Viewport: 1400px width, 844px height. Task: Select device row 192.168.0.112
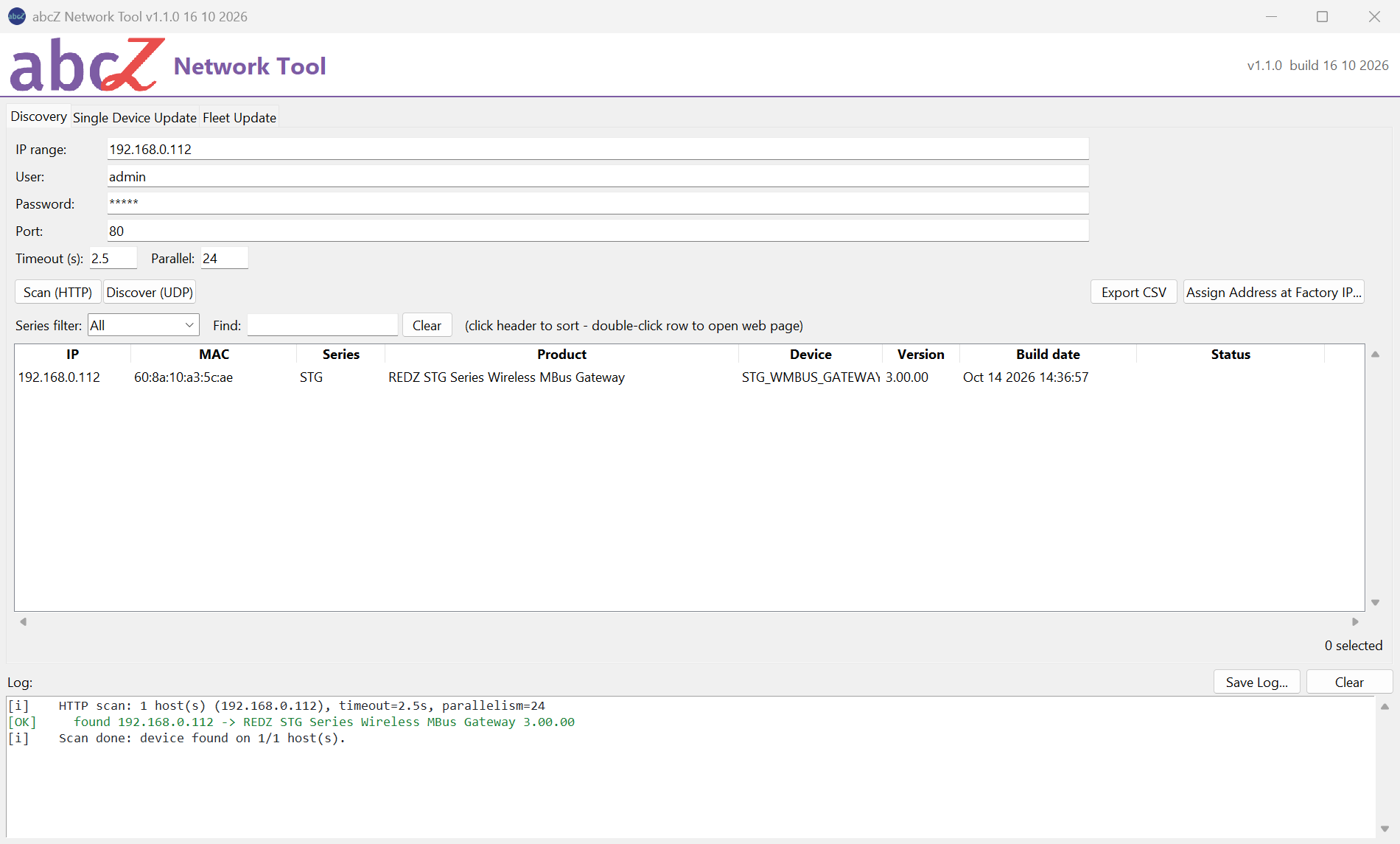click(689, 377)
